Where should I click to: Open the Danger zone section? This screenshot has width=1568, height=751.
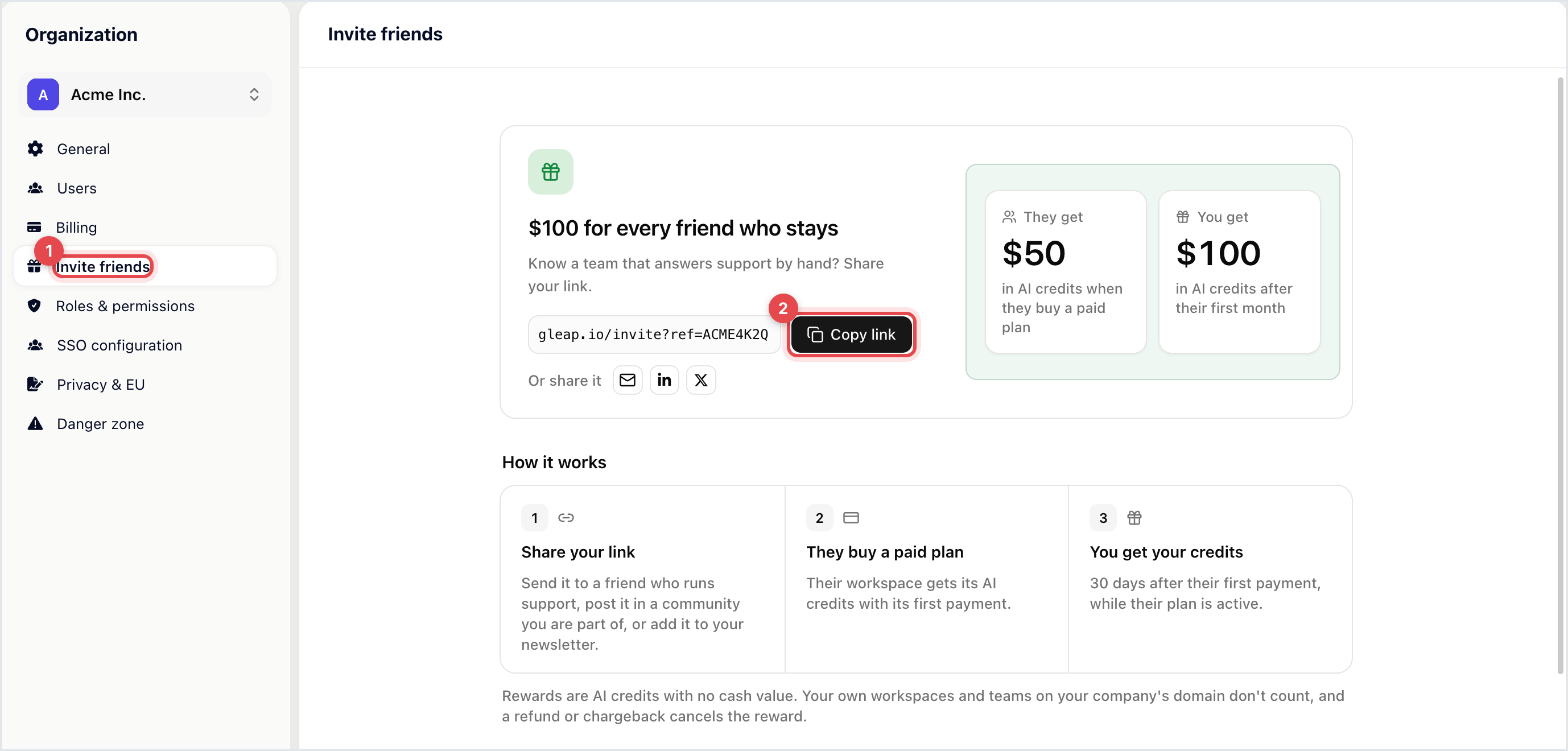[145, 424]
